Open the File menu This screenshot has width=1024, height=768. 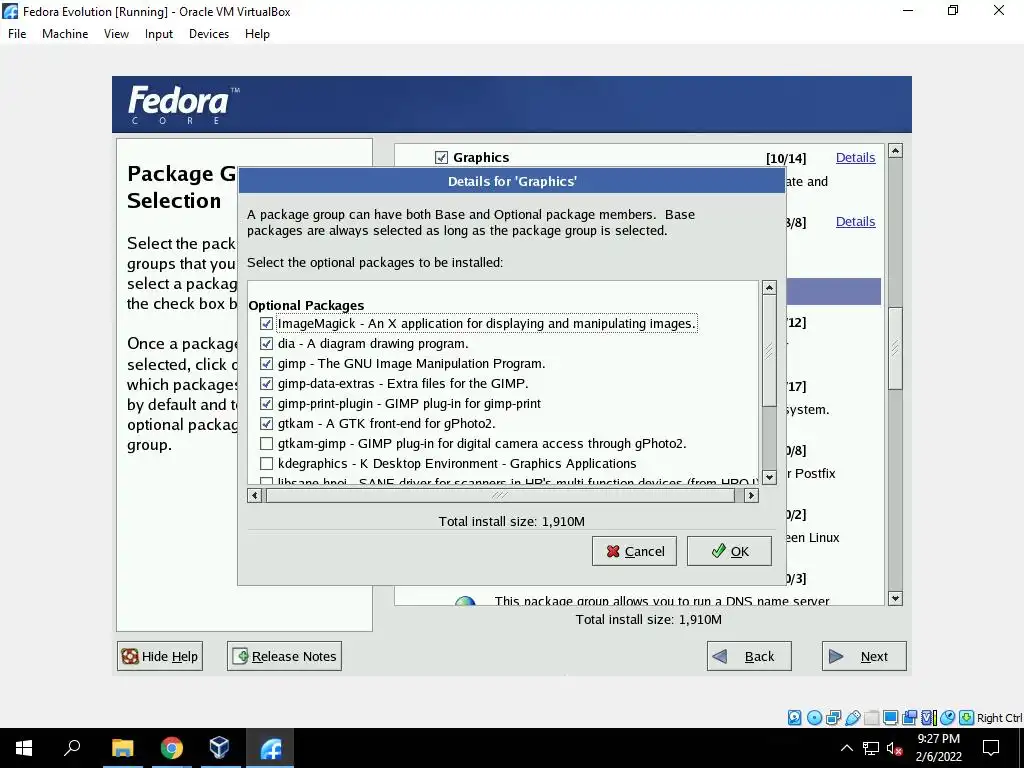click(17, 34)
